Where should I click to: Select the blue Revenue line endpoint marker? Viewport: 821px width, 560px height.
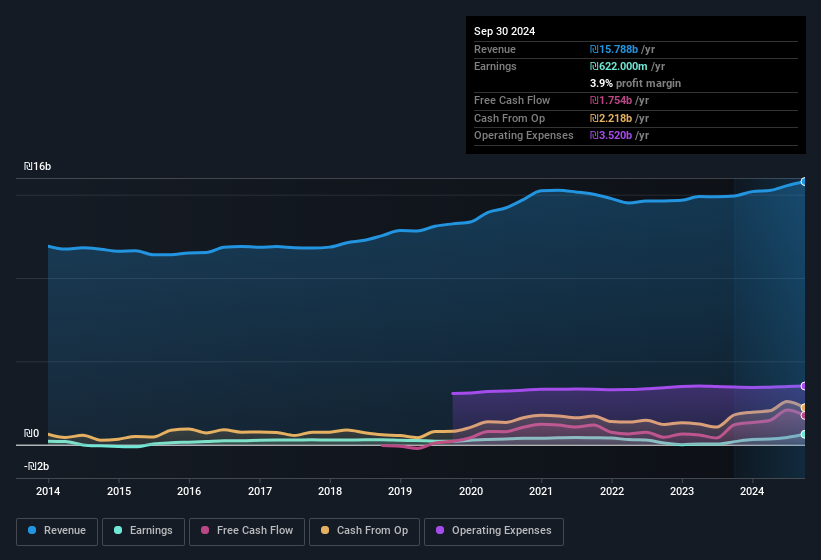[804, 182]
